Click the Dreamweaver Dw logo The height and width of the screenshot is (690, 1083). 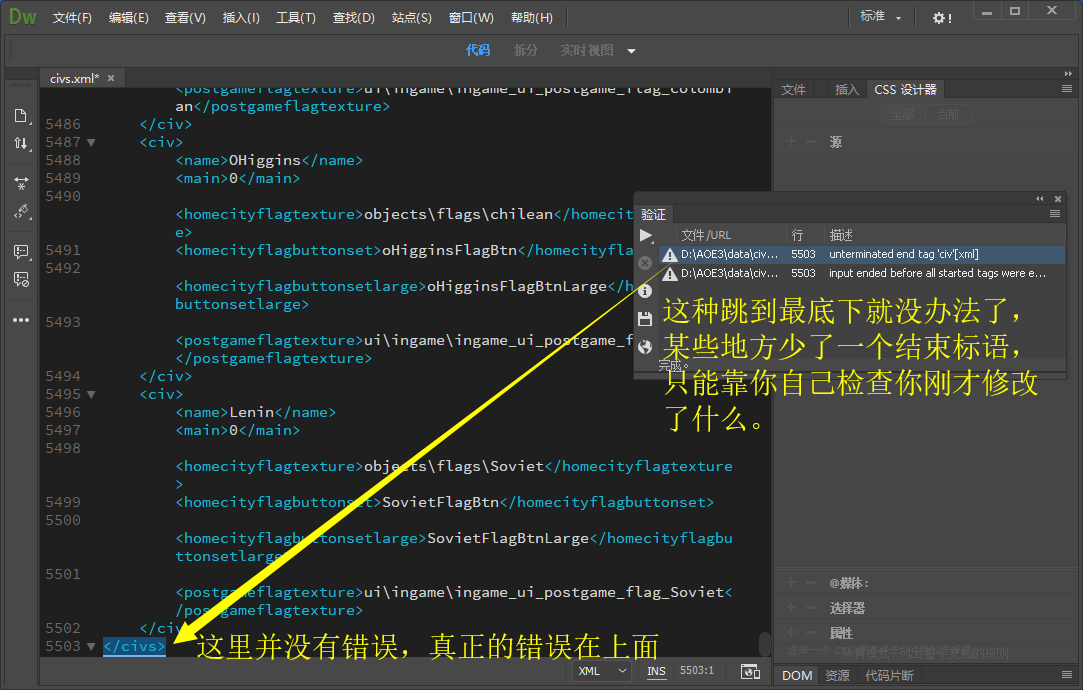coord(22,17)
